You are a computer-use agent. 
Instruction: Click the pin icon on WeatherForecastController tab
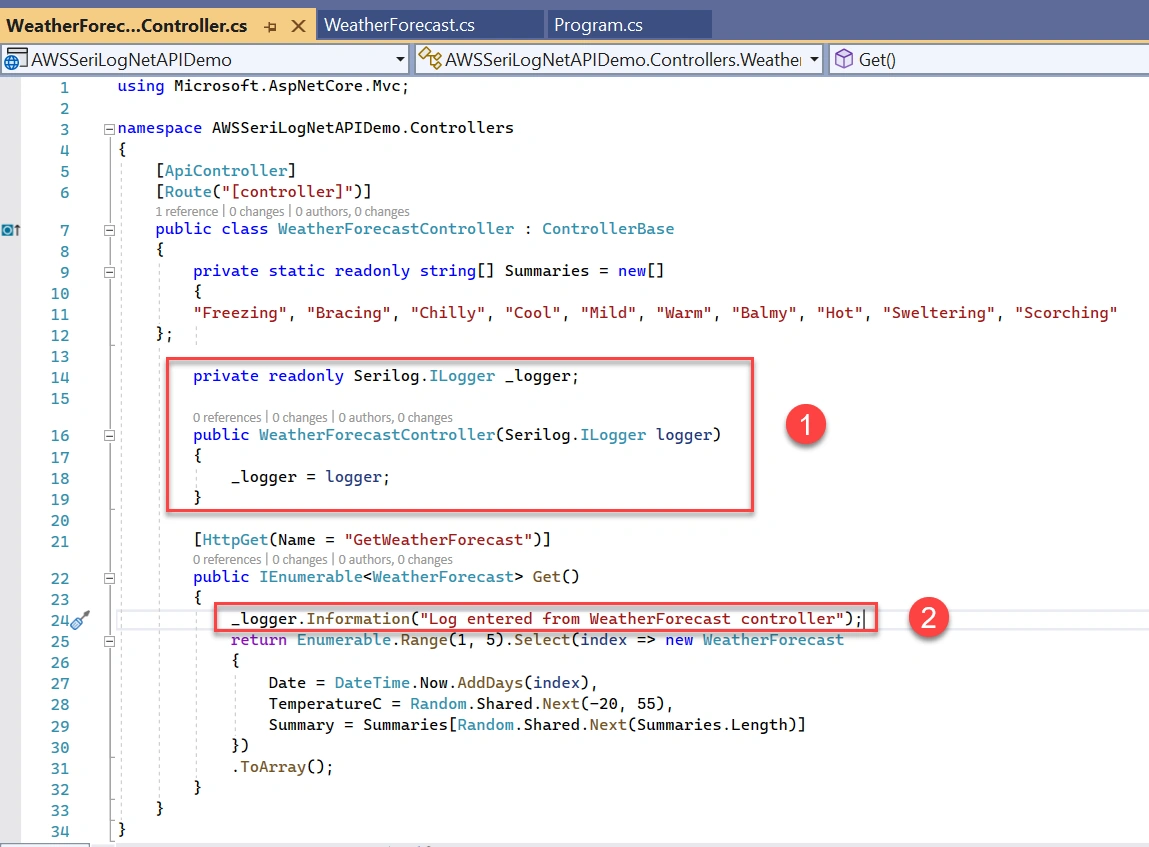(270, 26)
